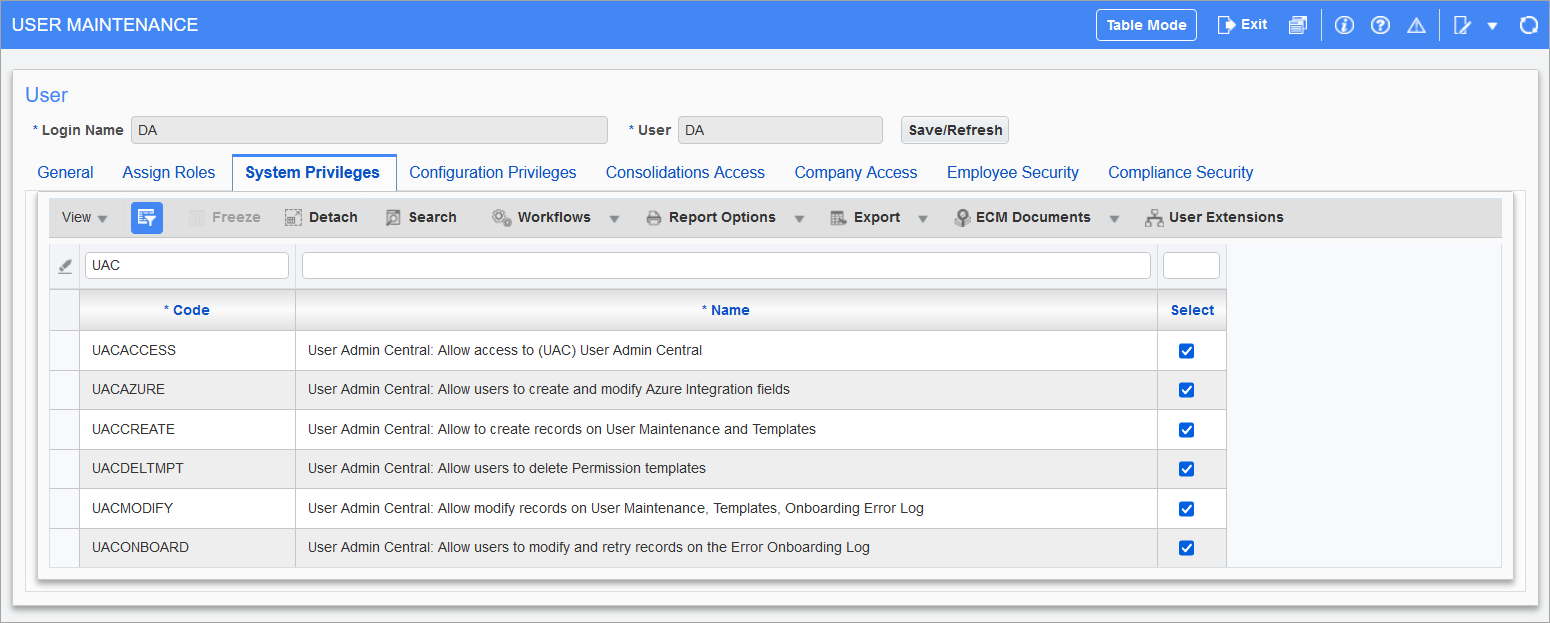Toggle the blue query filter icon

tap(147, 217)
